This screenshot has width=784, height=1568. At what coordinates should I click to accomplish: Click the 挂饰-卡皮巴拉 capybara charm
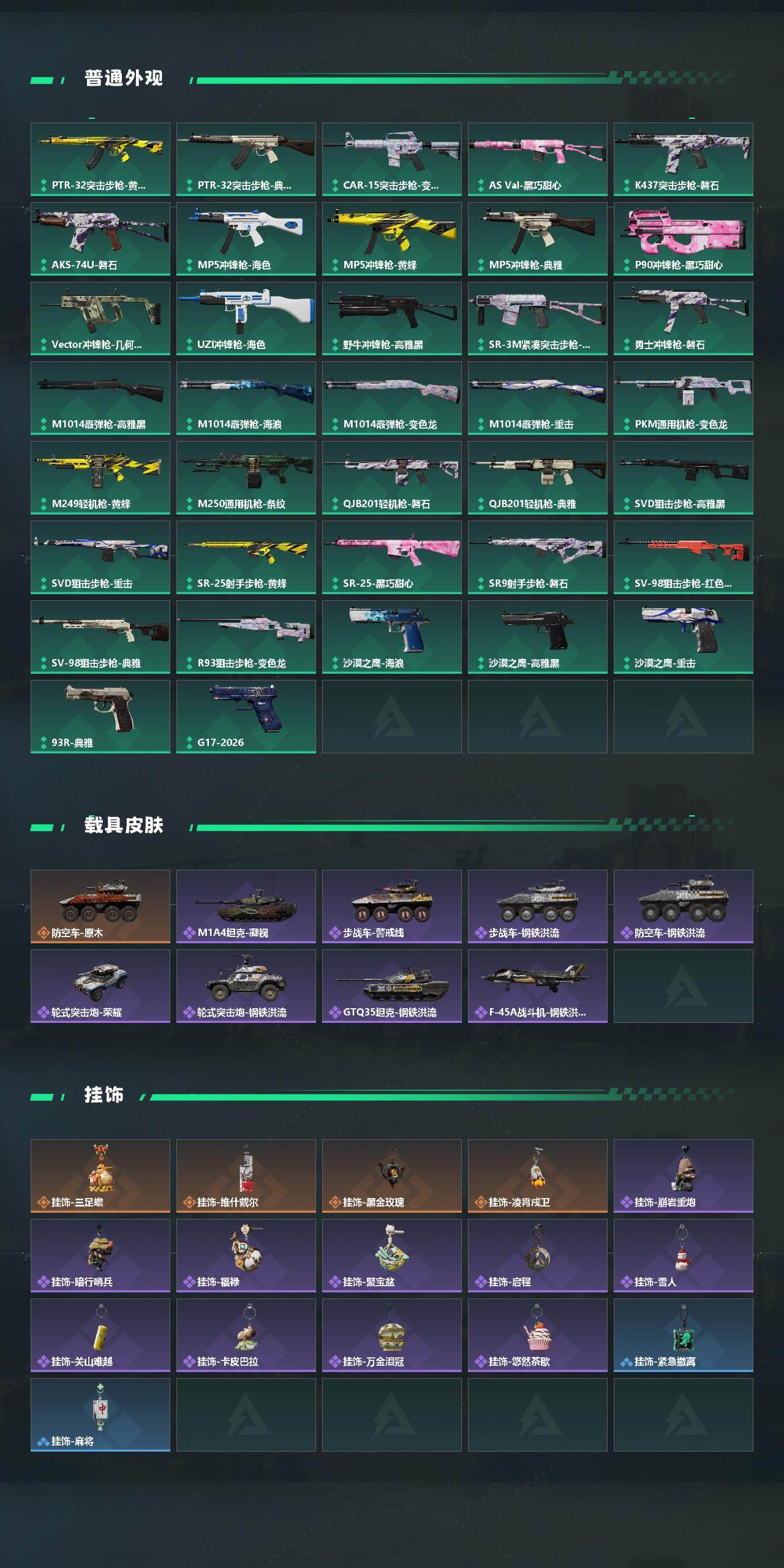(x=246, y=1335)
